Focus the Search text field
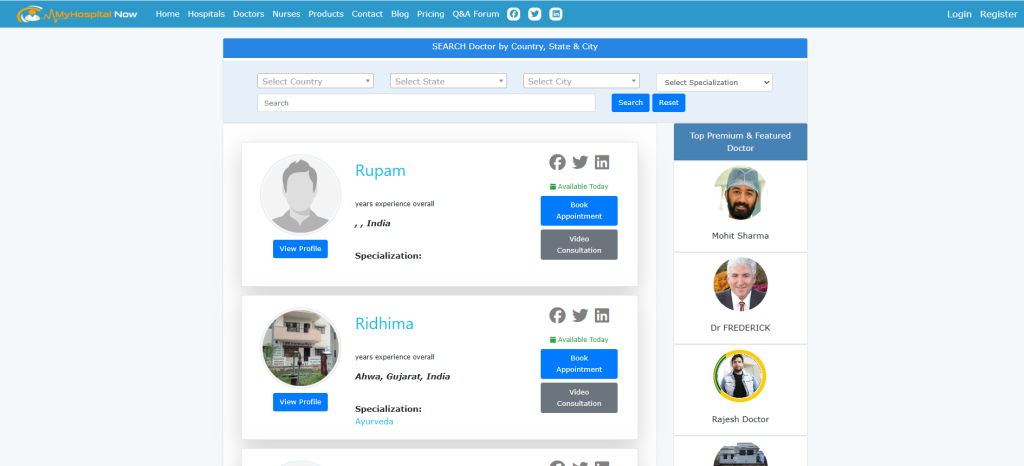Screen dimensions: 1024x466 pos(426,103)
